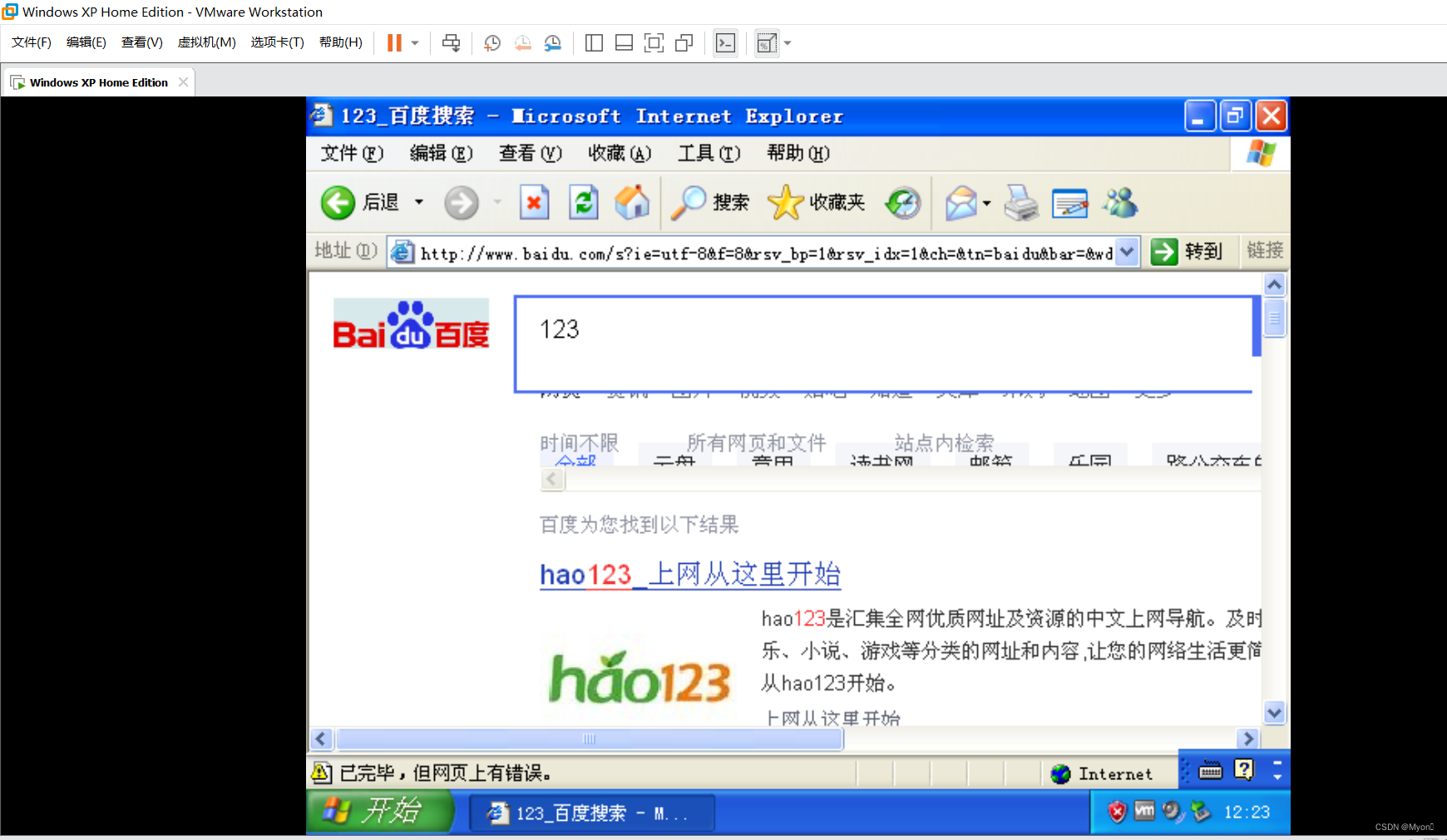Viewport: 1447px width, 840px height.
Task: Open VMware 虚拟机(M) menu
Action: click(x=206, y=42)
